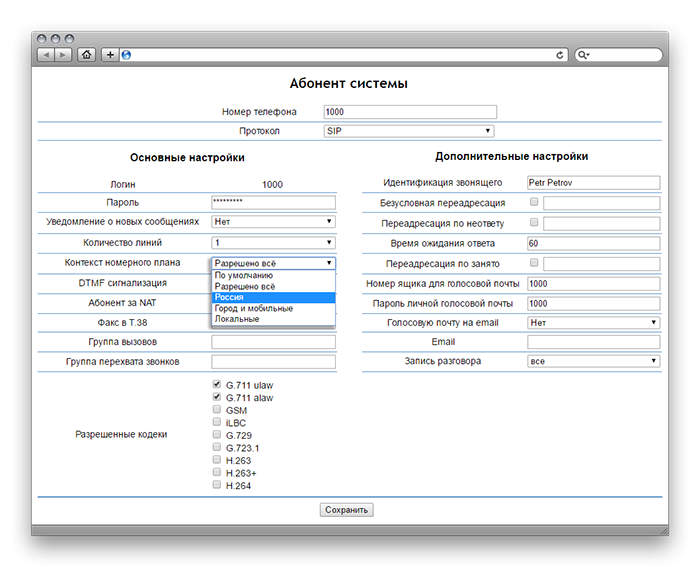Click the 'Дополнительные настройки' heading
The width and height of the screenshot is (700, 567).
pos(512,156)
